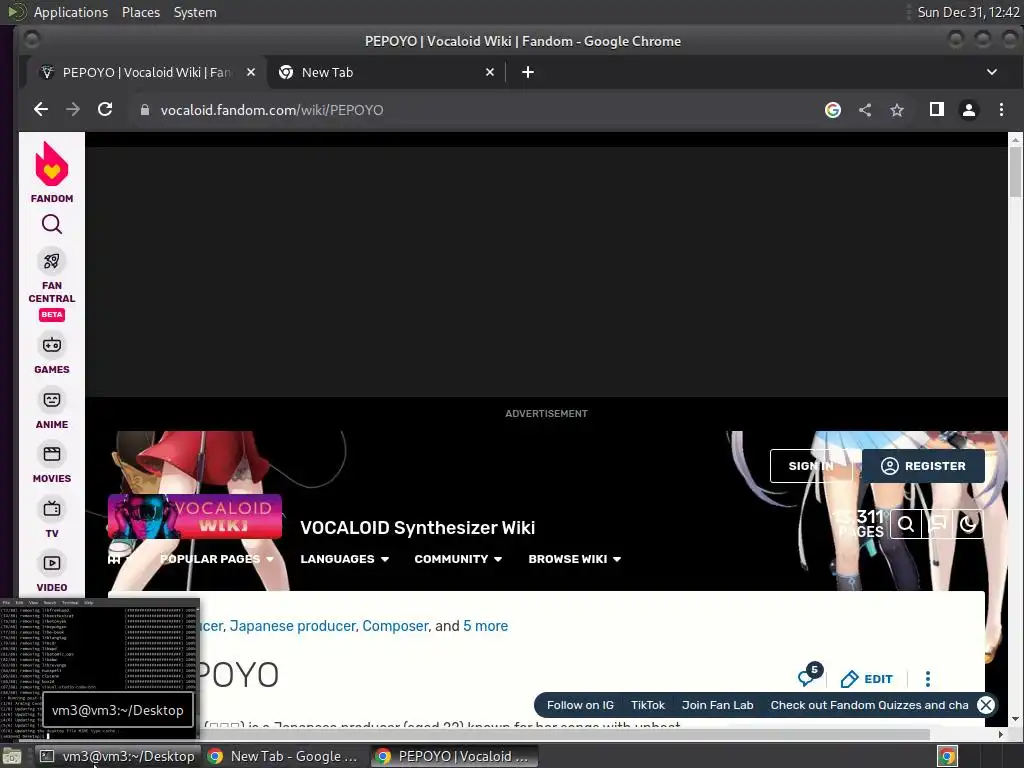Switch to vm3 Desktop terminal in taskbar

point(118,756)
